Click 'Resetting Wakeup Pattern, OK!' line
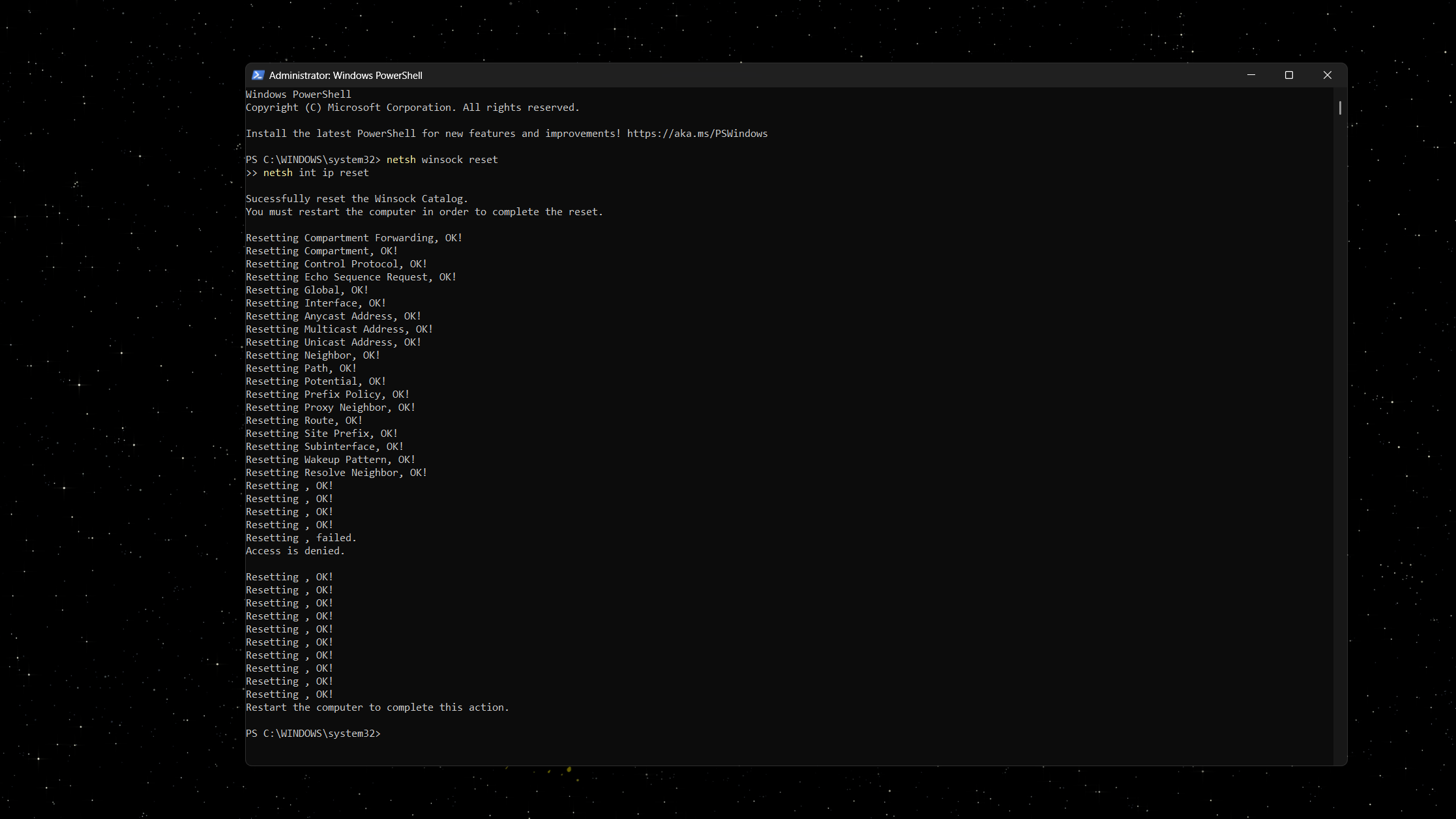1456x819 pixels. [x=331, y=460]
